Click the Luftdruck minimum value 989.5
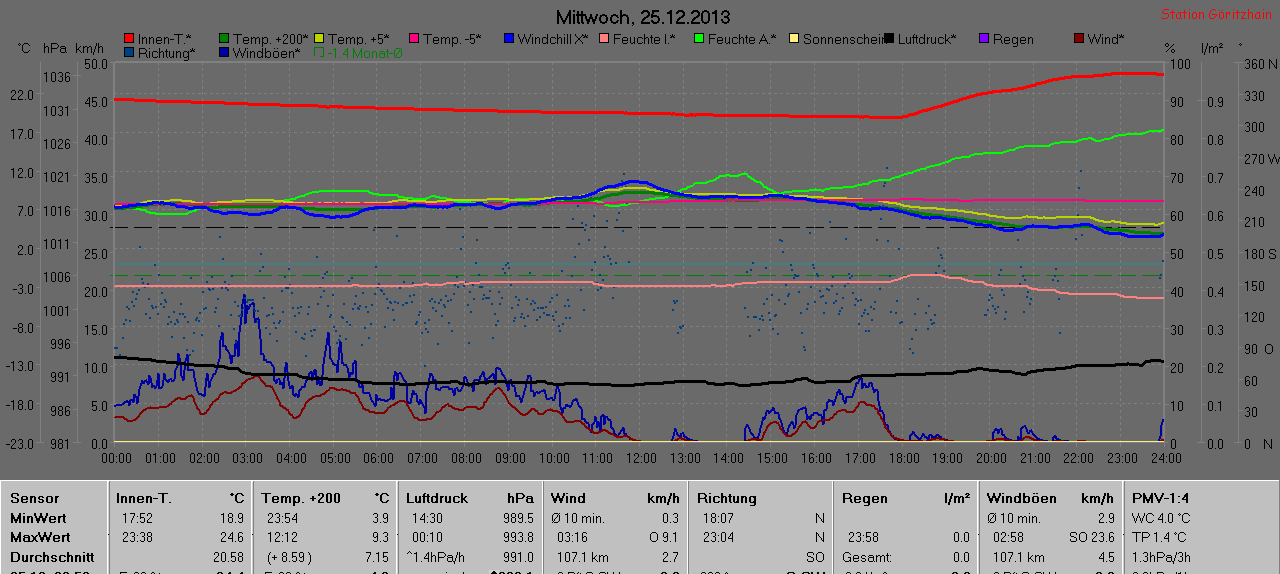The image size is (1280, 574). pyautogui.click(x=519, y=518)
